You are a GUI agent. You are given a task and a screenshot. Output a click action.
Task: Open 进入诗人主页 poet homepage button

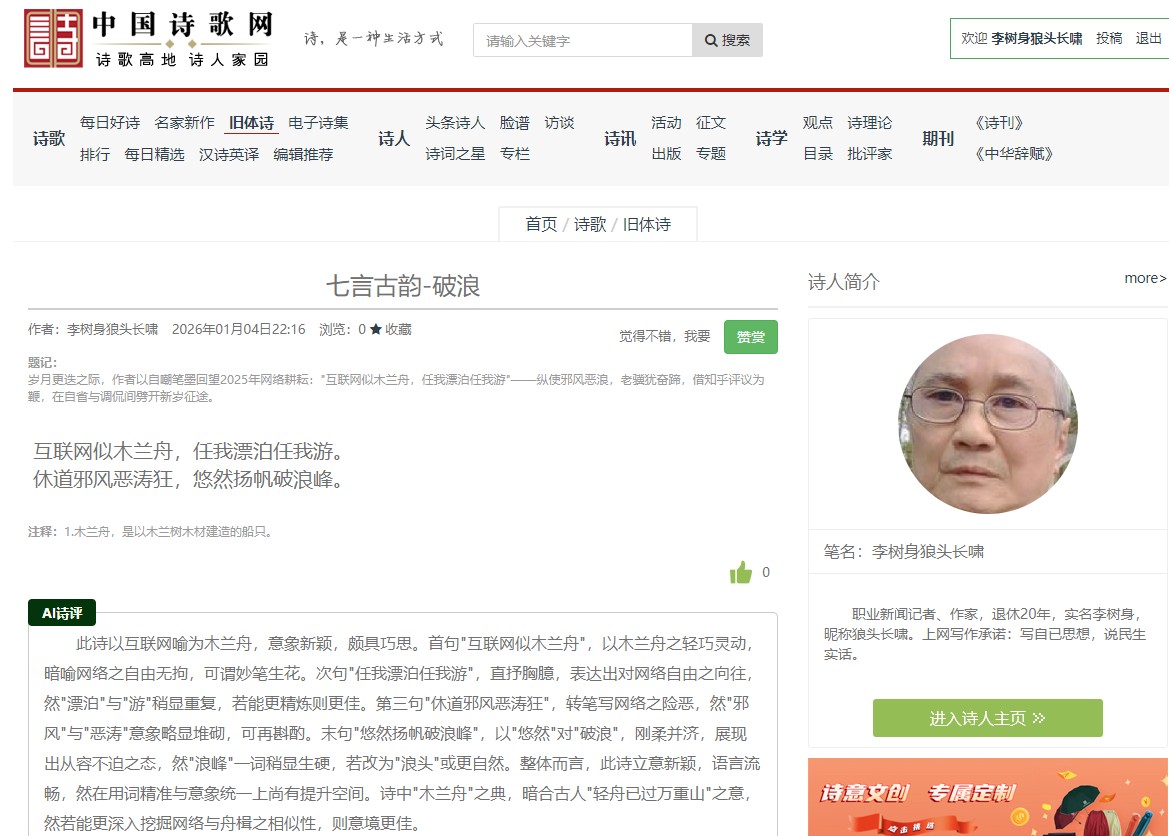(987, 718)
